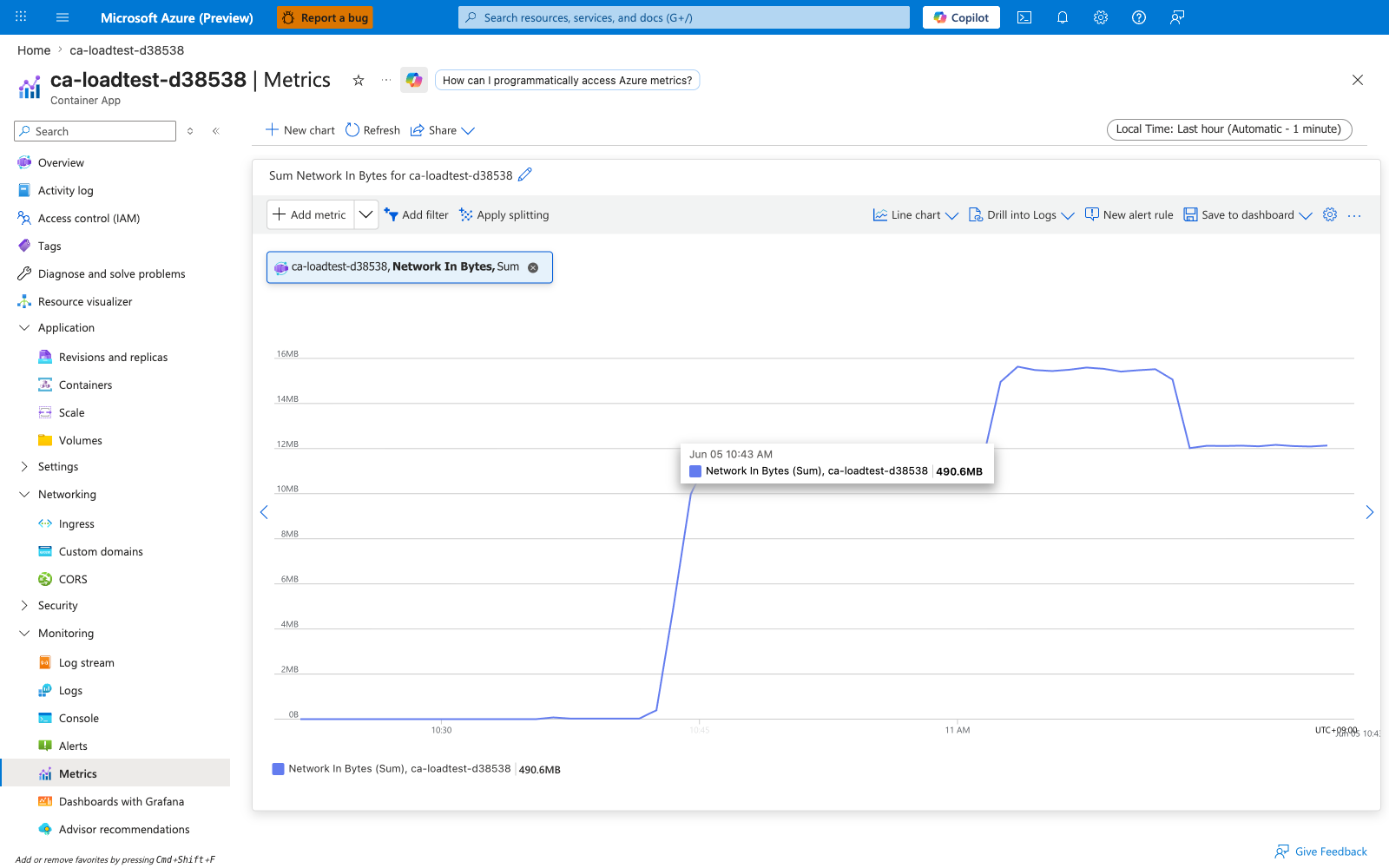Click the top search resources bar
This screenshot has height=868, width=1389.
click(684, 17)
